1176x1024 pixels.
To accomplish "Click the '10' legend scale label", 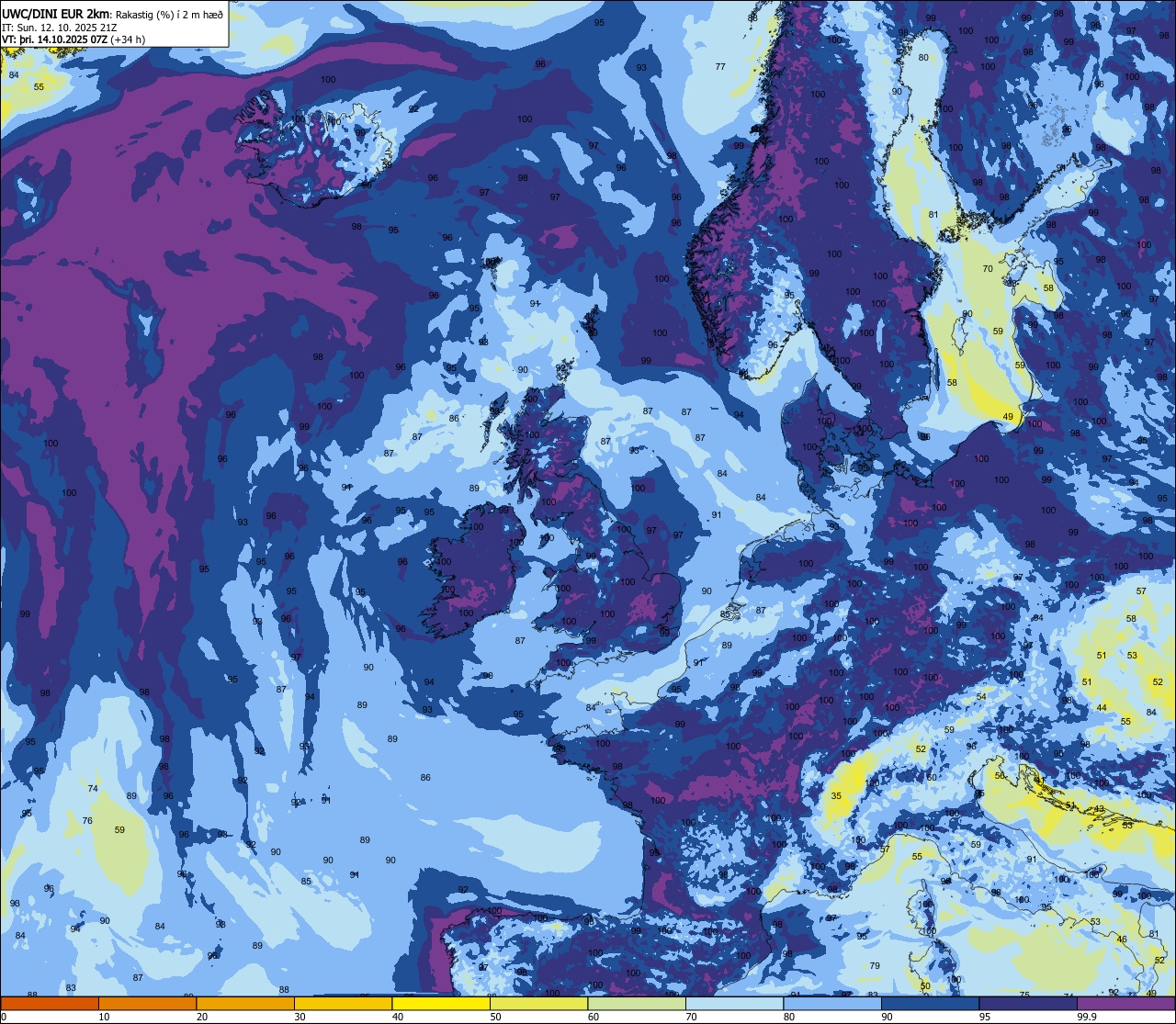I will click(x=106, y=1017).
